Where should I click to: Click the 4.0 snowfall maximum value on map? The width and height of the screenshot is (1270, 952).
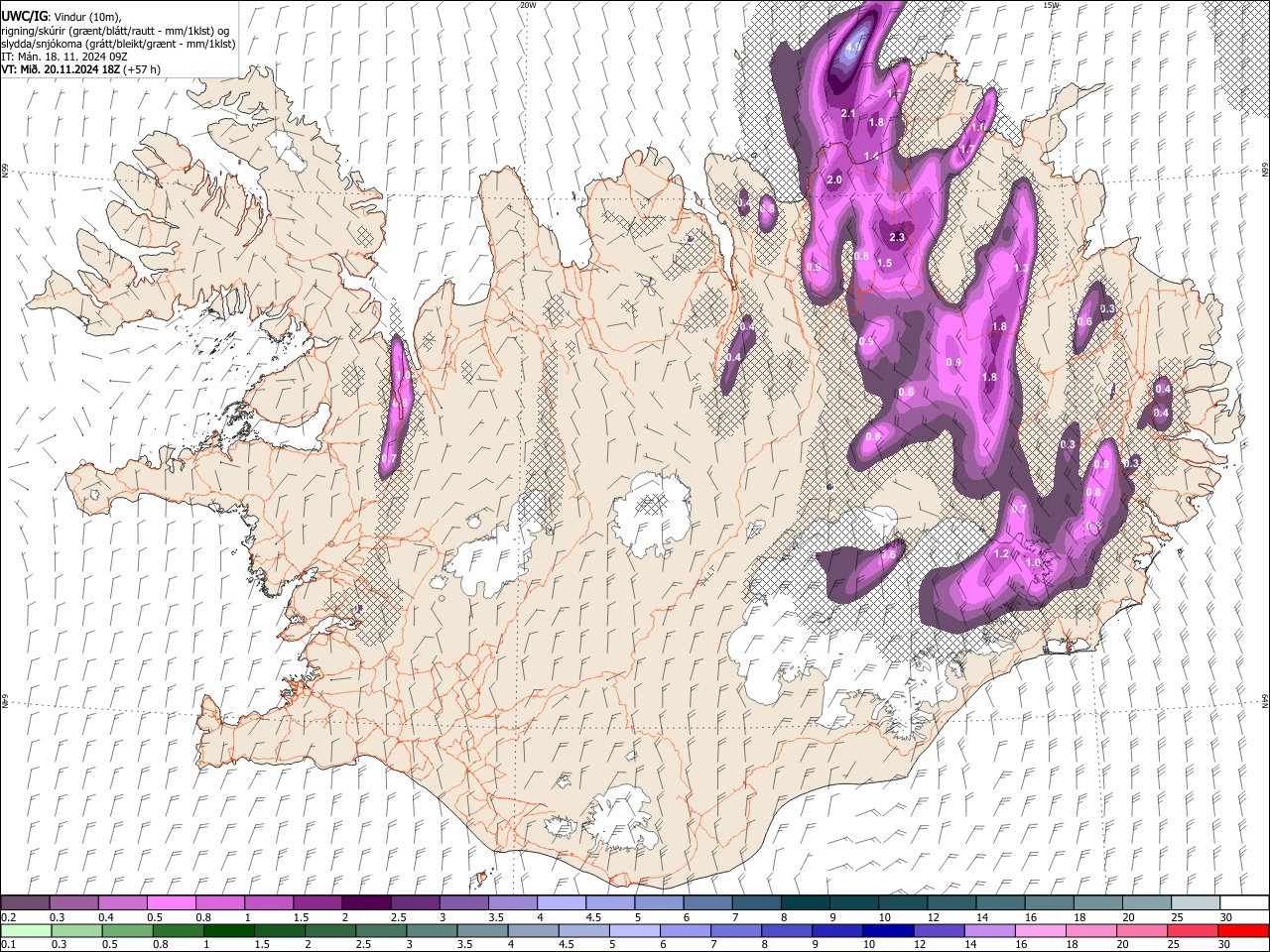[853, 47]
